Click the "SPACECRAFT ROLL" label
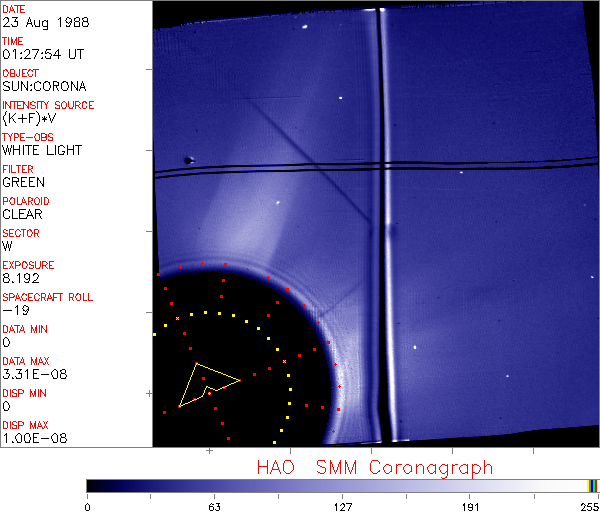This screenshot has width=600, height=512. click(48, 297)
